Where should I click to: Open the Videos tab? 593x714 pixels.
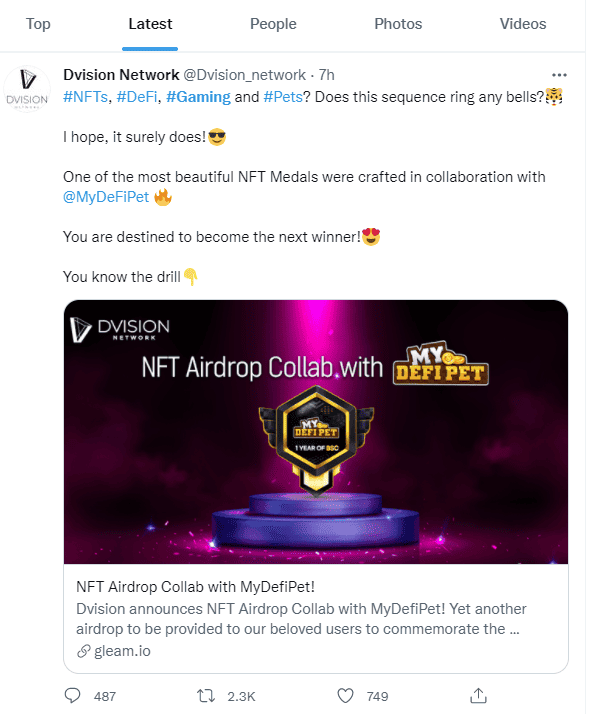[523, 24]
